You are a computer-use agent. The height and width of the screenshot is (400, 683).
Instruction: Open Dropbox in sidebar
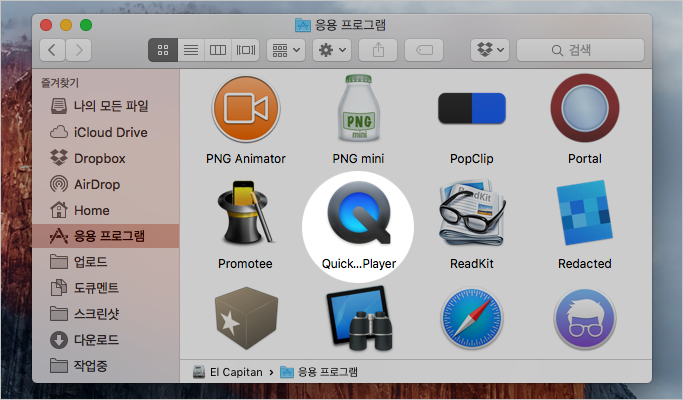tap(105, 158)
